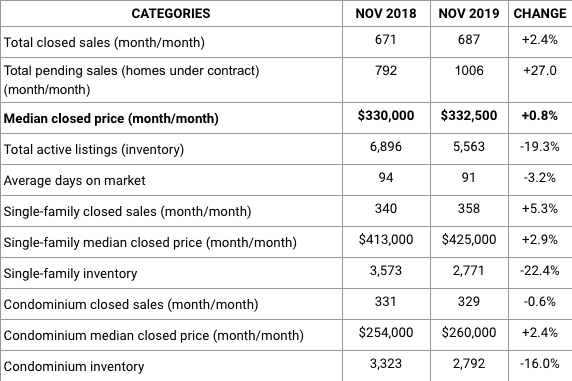The height and width of the screenshot is (381, 572).
Task: Select Median closed price row label
Action: coord(111,119)
